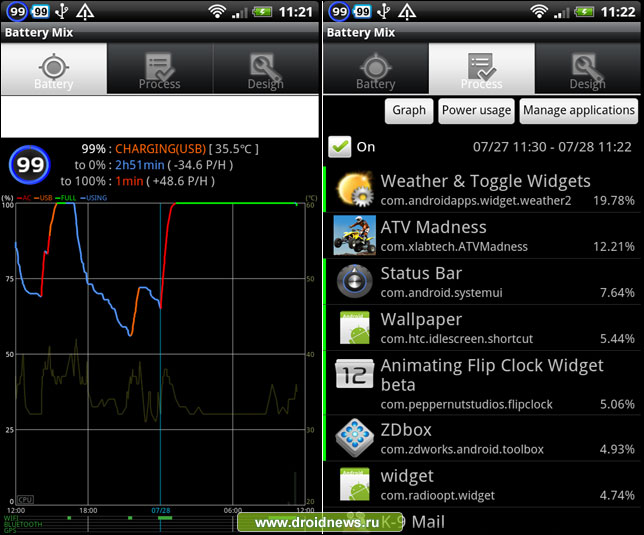
Task: Click the 06:00 time label on graph axis
Action: (233, 510)
